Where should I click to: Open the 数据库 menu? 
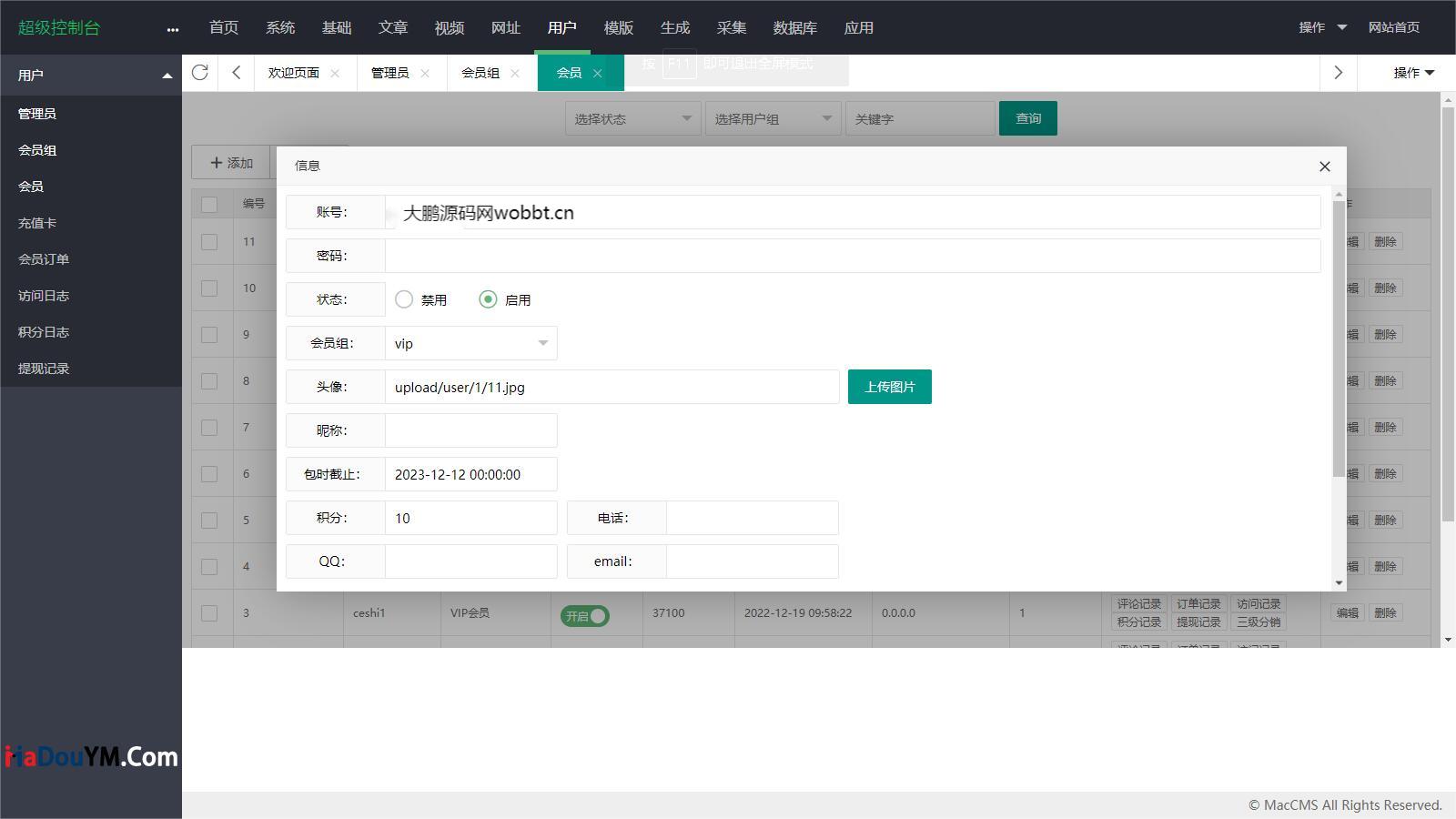[795, 27]
